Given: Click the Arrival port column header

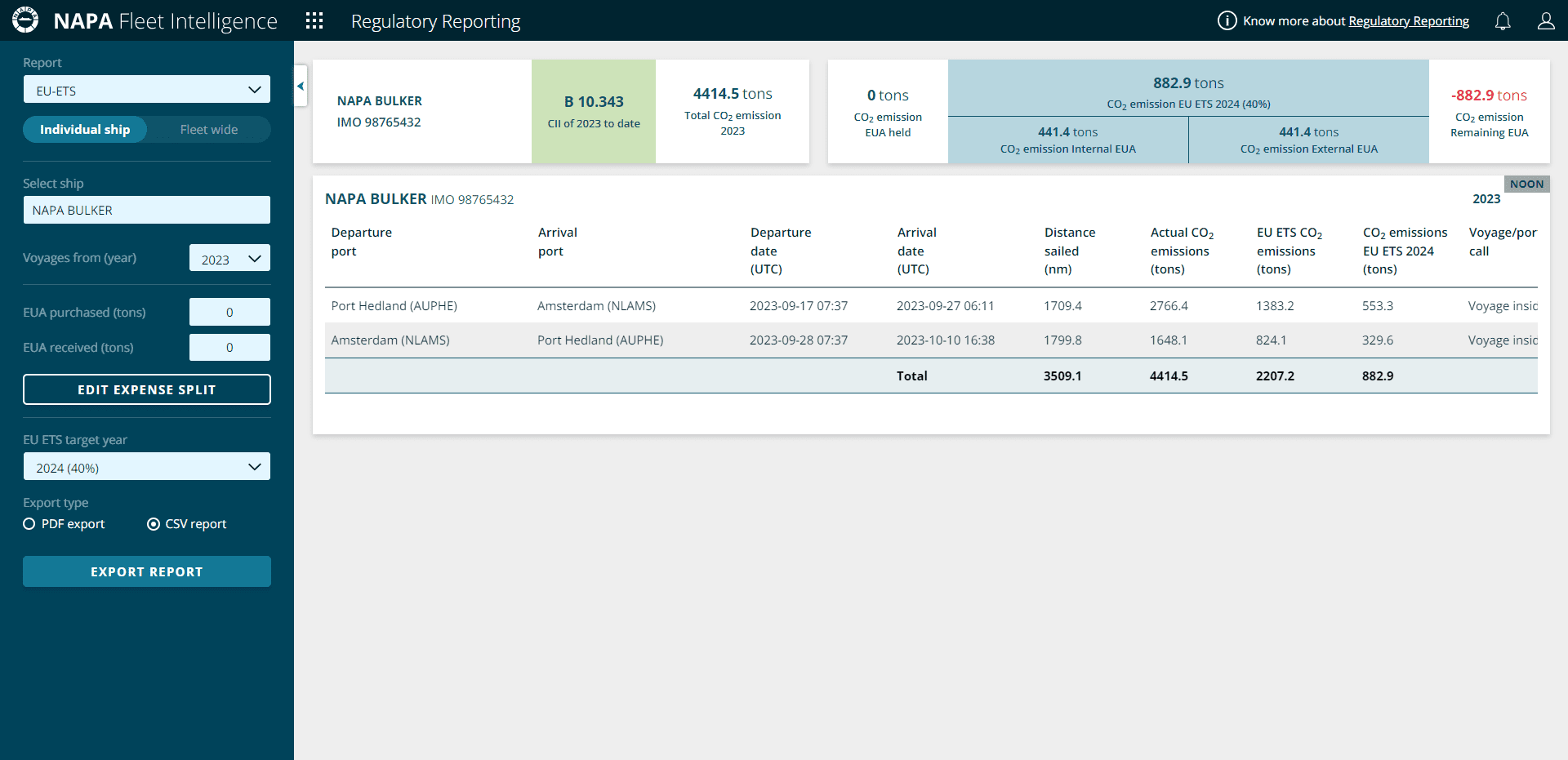Looking at the screenshot, I should click(557, 242).
